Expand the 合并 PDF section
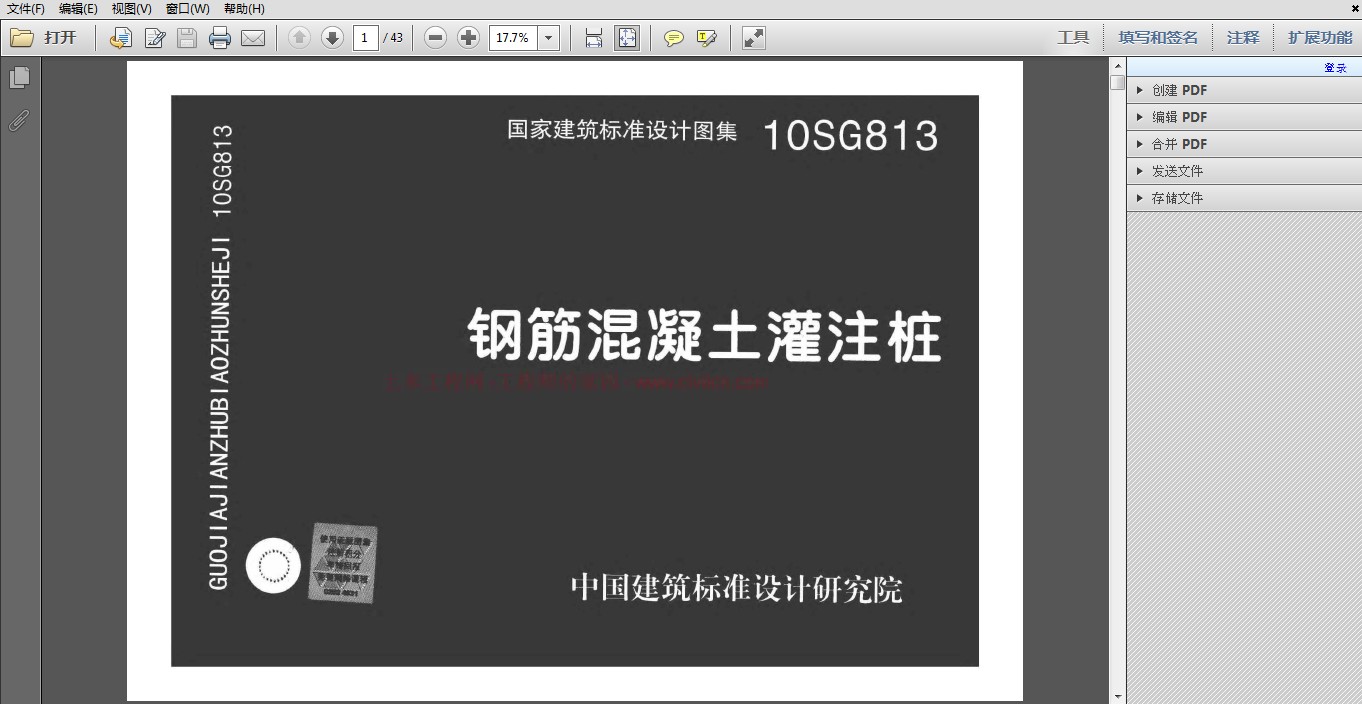 (1244, 144)
